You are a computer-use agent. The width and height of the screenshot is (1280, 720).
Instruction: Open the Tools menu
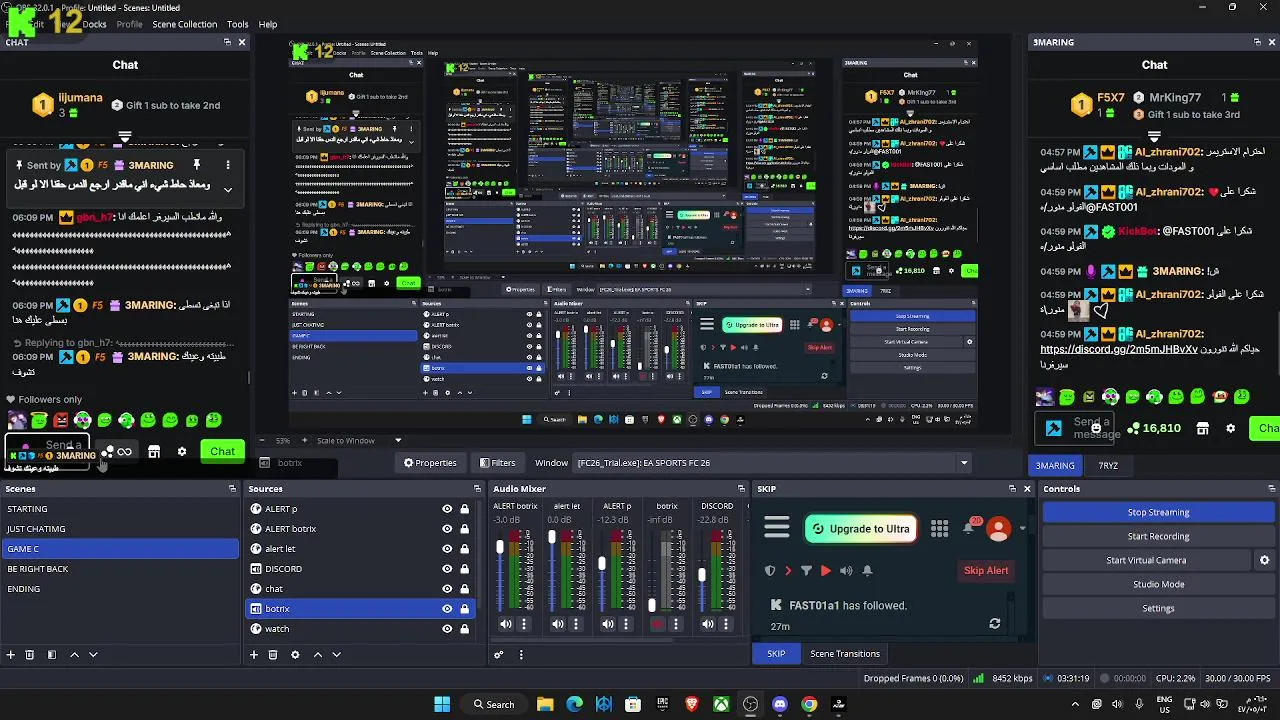click(237, 24)
